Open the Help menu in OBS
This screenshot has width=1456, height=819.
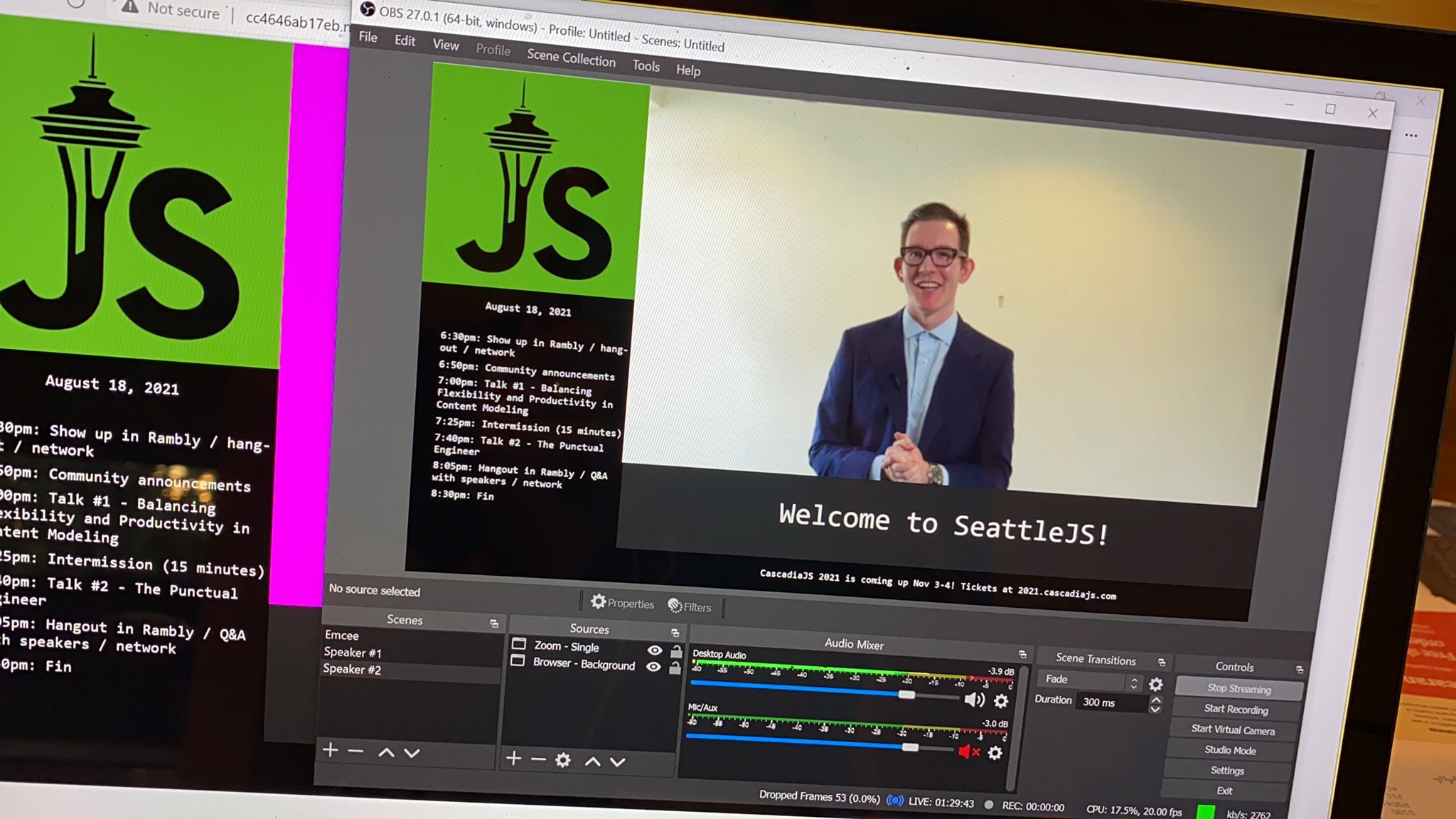point(688,70)
